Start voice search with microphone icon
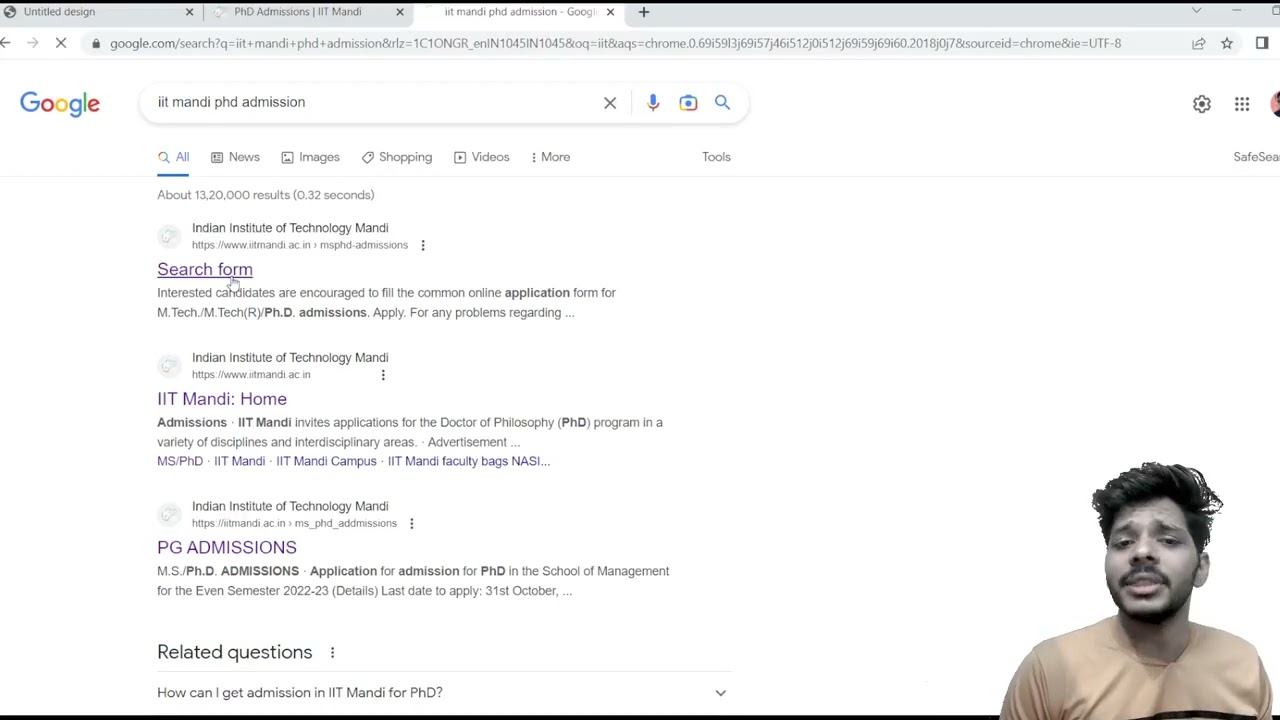 [653, 102]
